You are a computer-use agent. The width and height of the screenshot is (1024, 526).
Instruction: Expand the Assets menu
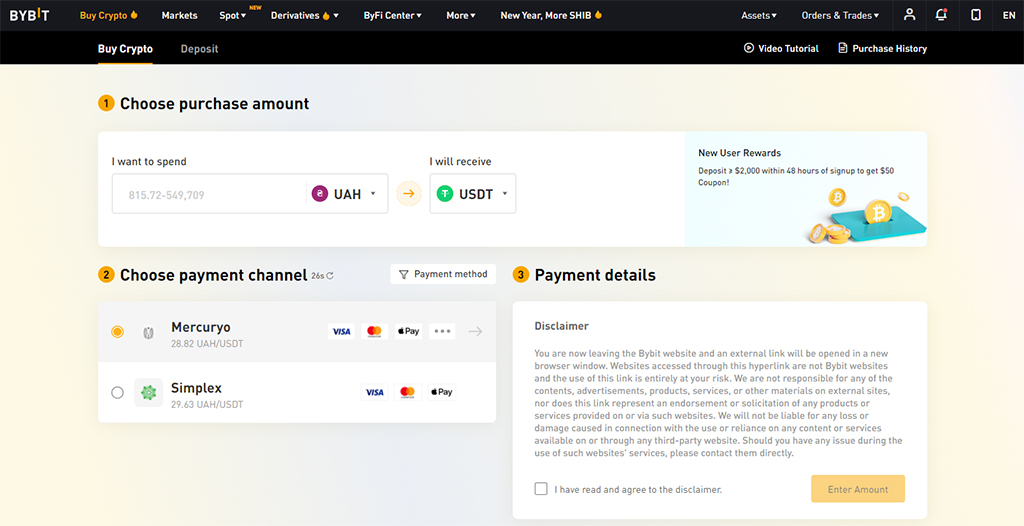coord(759,15)
